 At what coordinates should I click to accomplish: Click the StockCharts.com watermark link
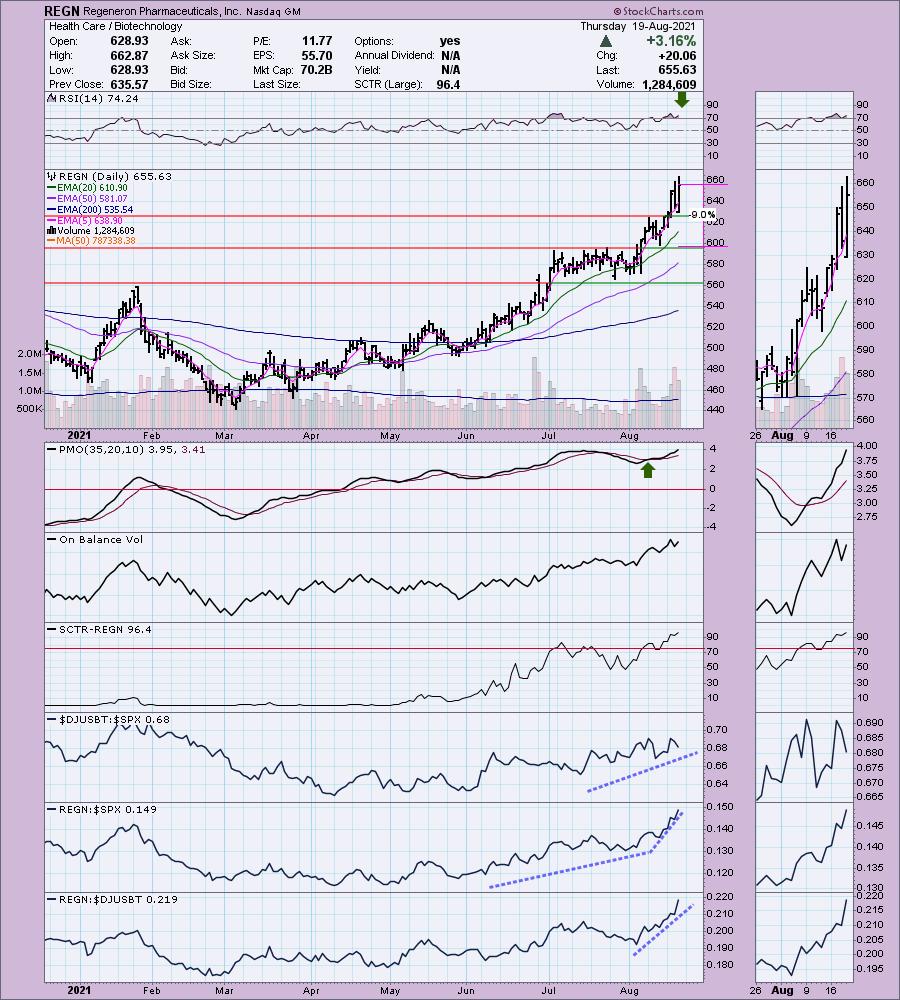click(658, 11)
